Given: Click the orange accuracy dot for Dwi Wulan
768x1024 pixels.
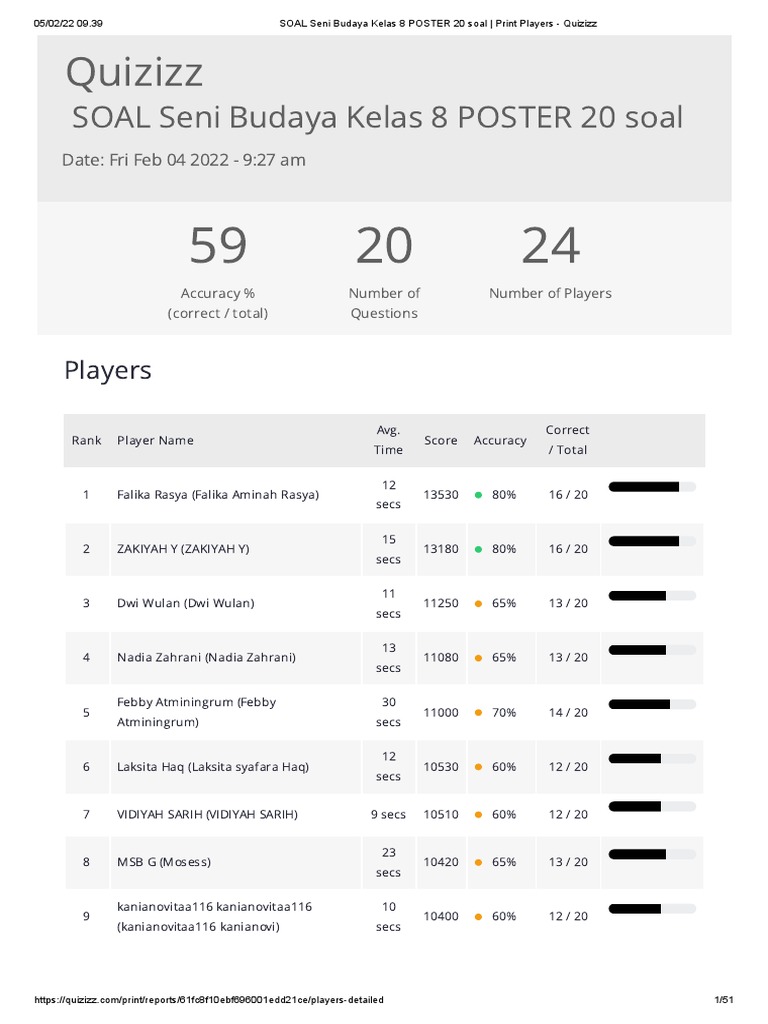Looking at the screenshot, I should (x=478, y=604).
